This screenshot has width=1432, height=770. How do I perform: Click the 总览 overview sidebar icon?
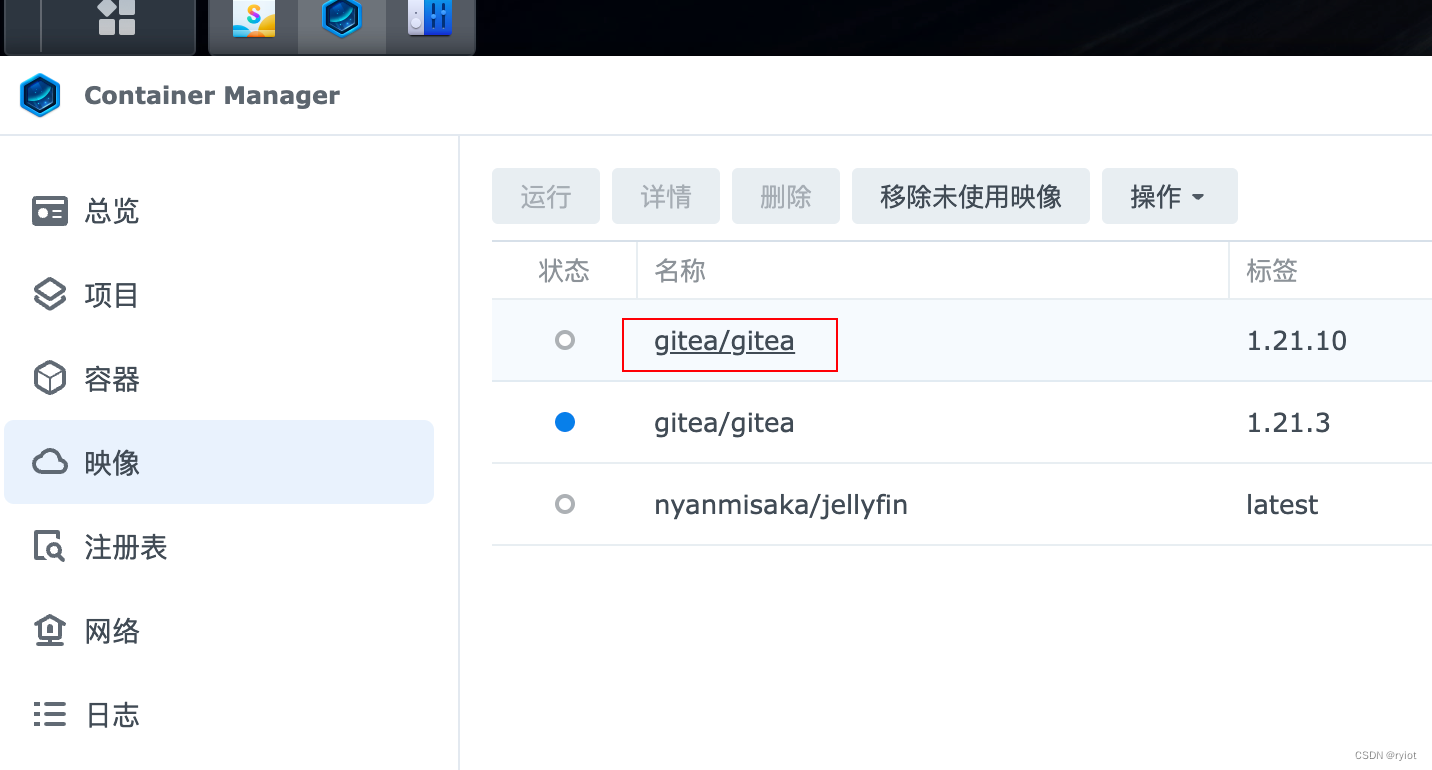tap(50, 211)
